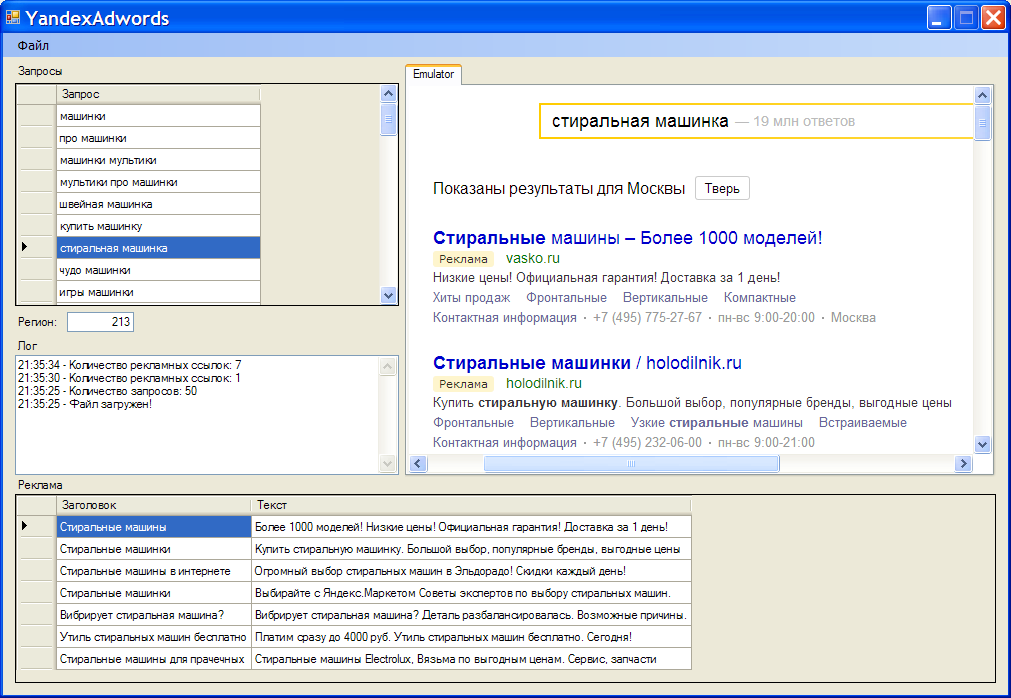Maximize the YandexAdwords window

(x=967, y=17)
